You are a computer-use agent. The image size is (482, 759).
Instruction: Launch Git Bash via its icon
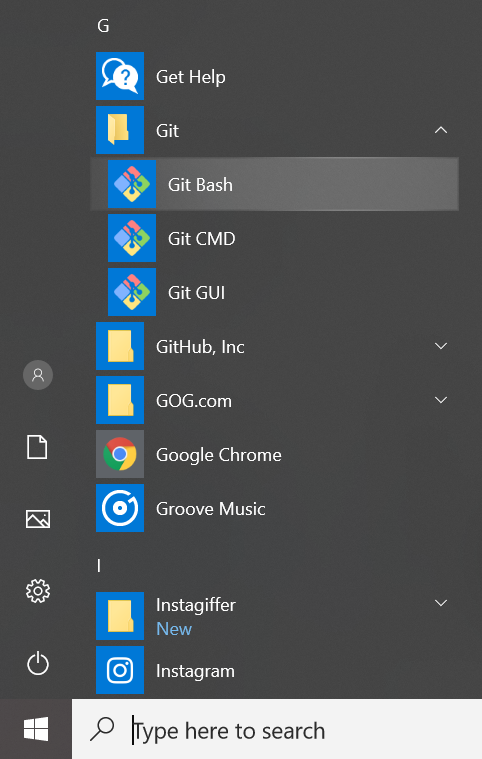tap(132, 184)
